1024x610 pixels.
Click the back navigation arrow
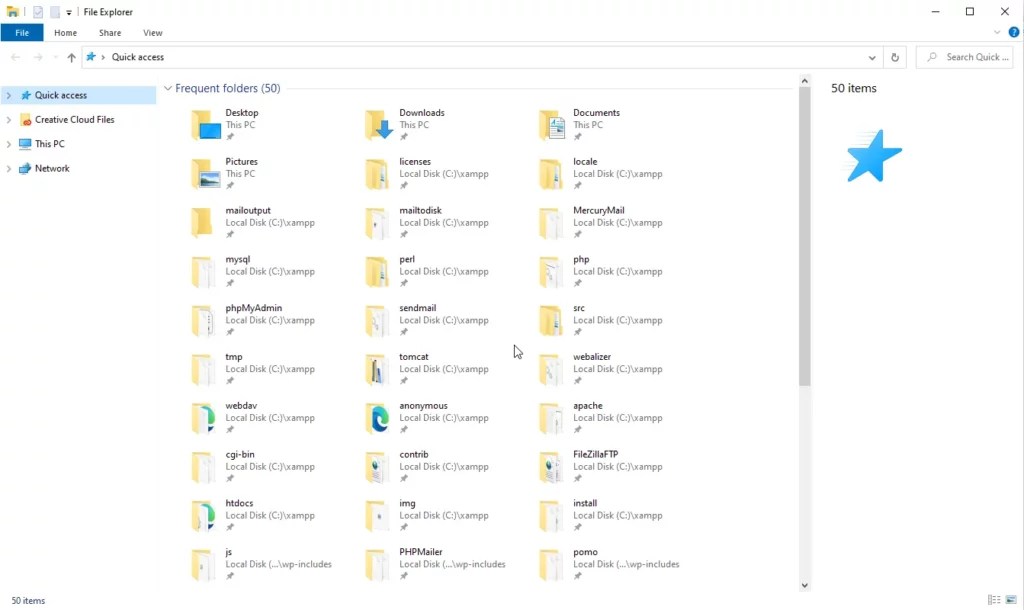tap(15, 57)
